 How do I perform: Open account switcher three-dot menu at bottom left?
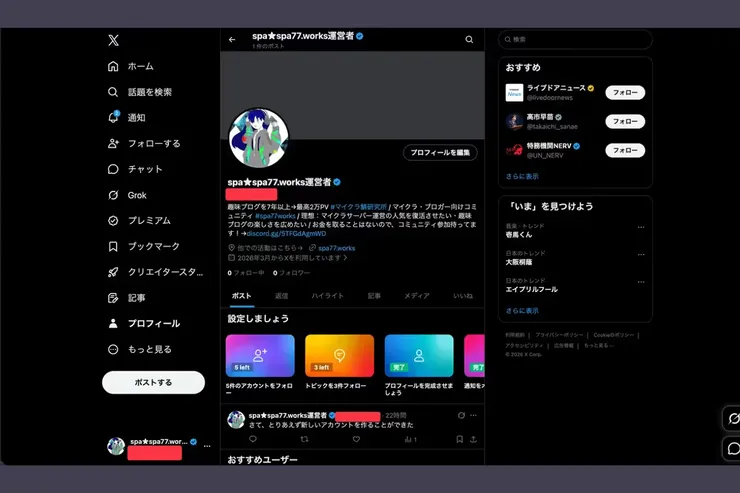(x=207, y=446)
